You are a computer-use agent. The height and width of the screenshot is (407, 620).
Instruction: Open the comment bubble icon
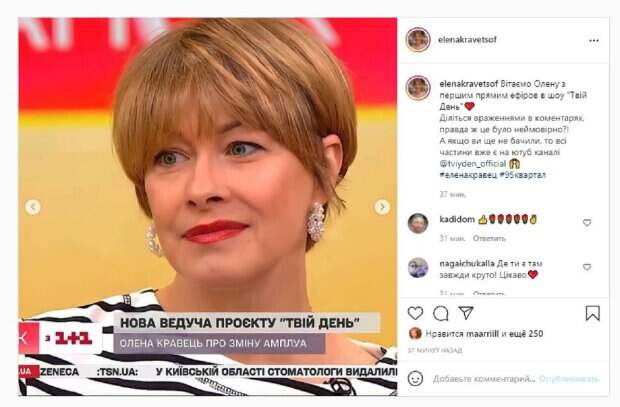(440, 313)
